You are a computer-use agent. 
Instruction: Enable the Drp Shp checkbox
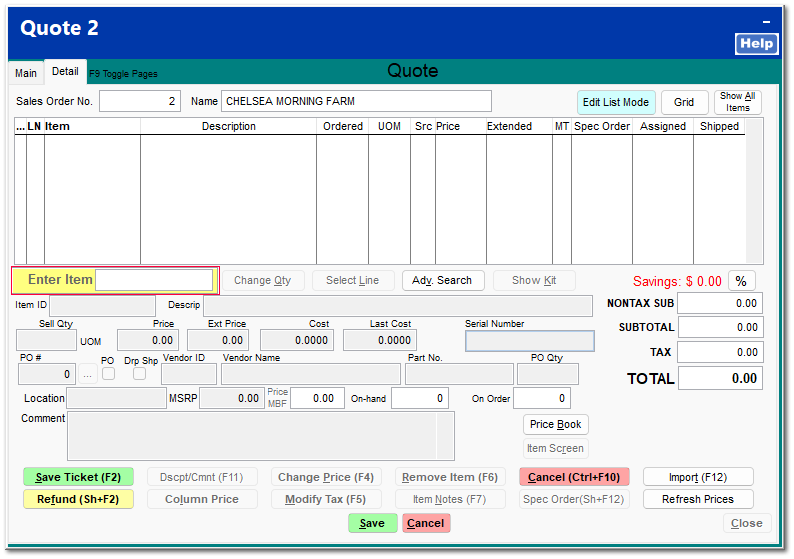click(x=140, y=374)
